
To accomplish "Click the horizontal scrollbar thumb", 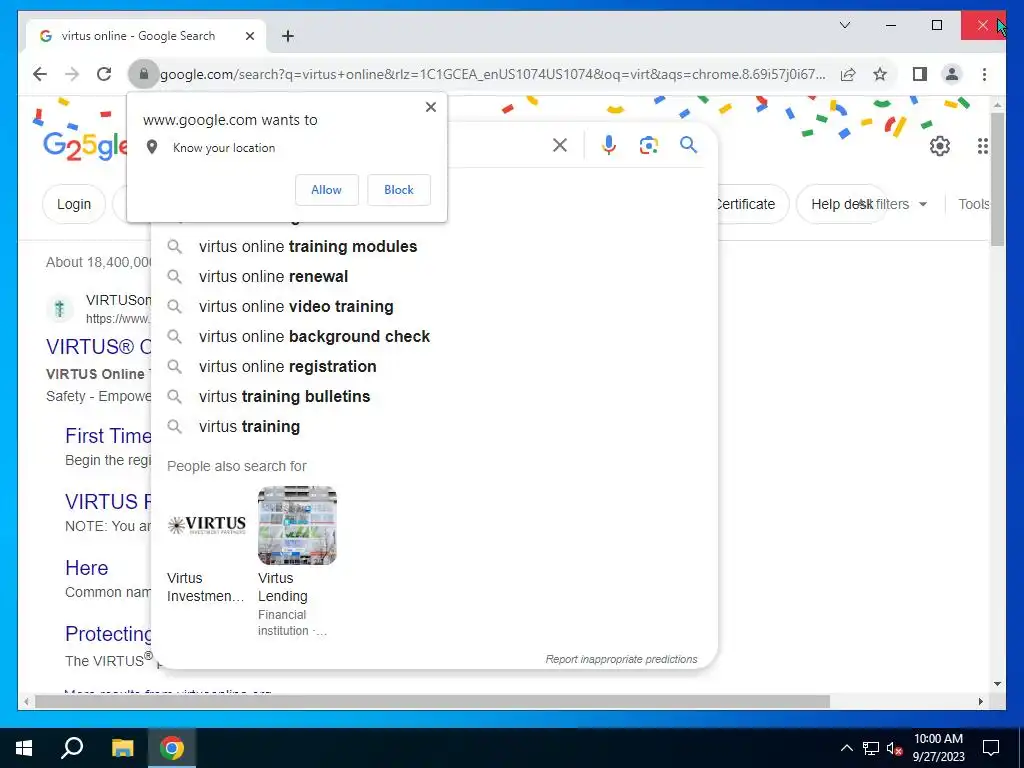I will click(432, 701).
